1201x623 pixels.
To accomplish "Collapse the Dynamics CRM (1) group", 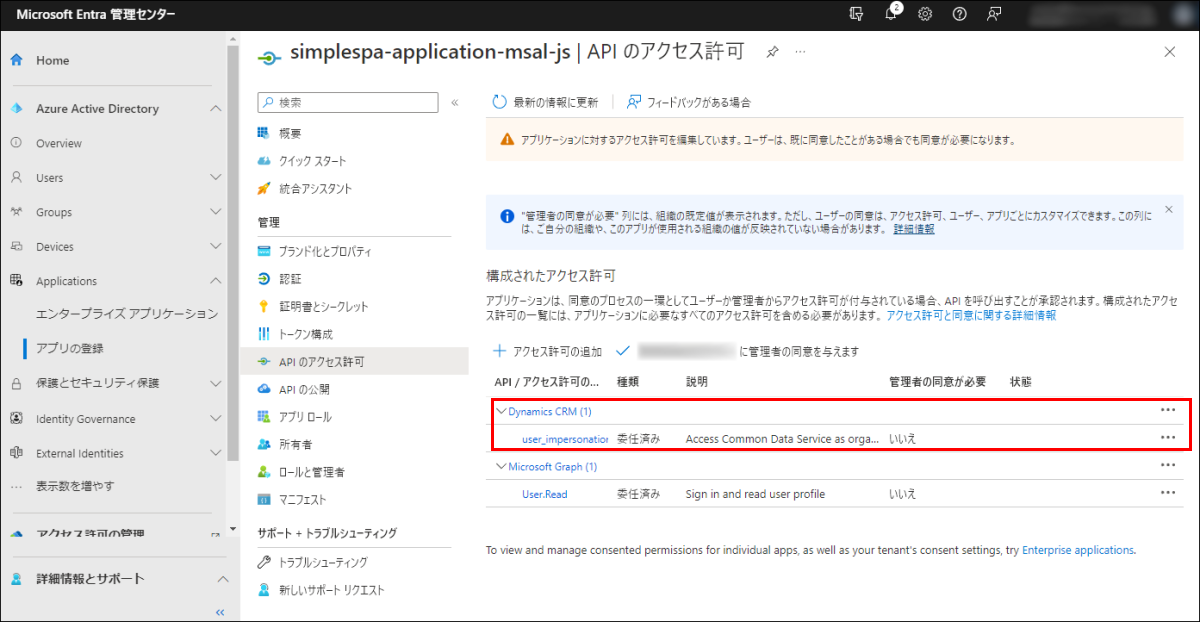I will (x=501, y=411).
